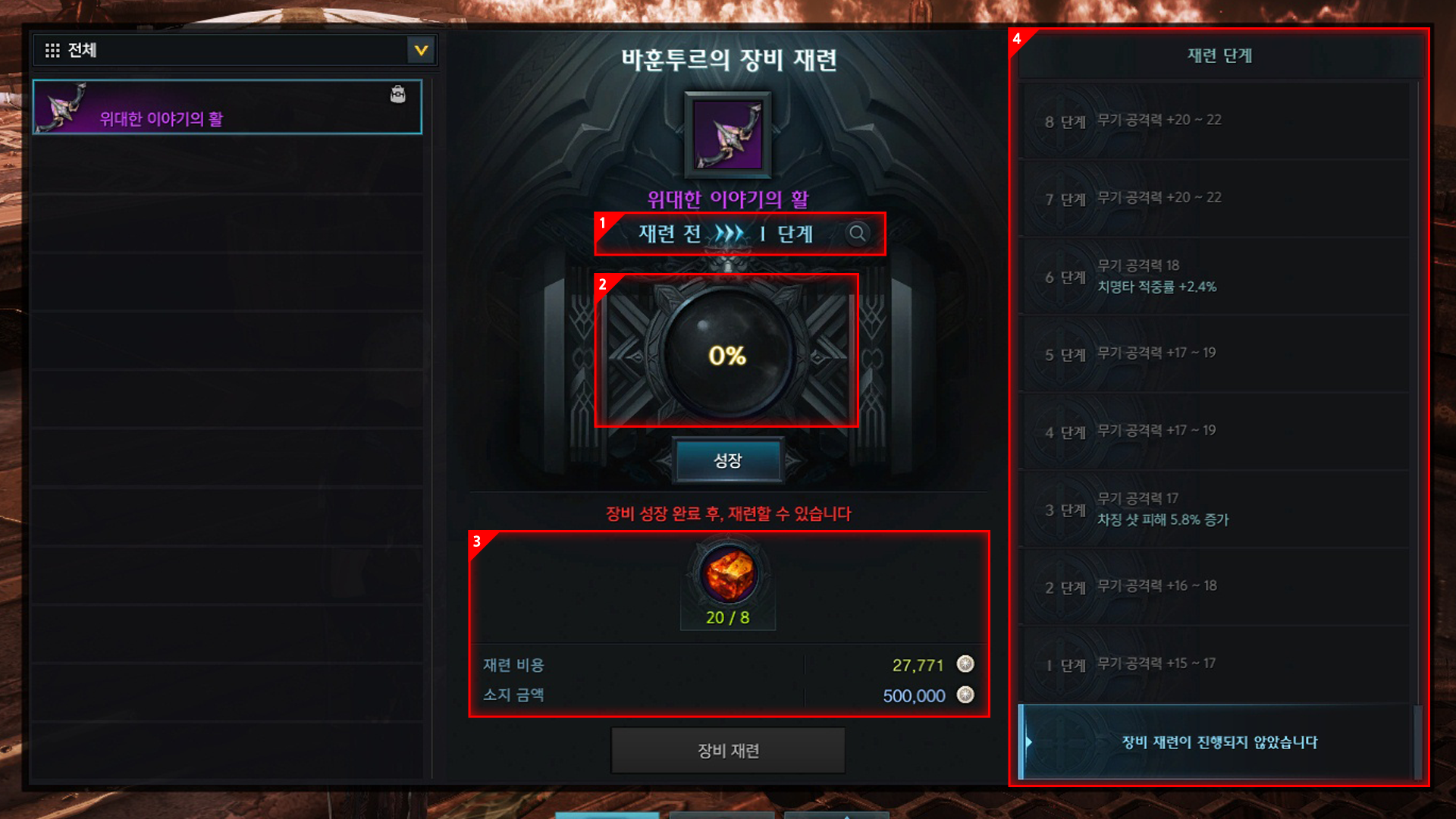Click the 성장 button
The image size is (1456, 819).
click(x=728, y=460)
